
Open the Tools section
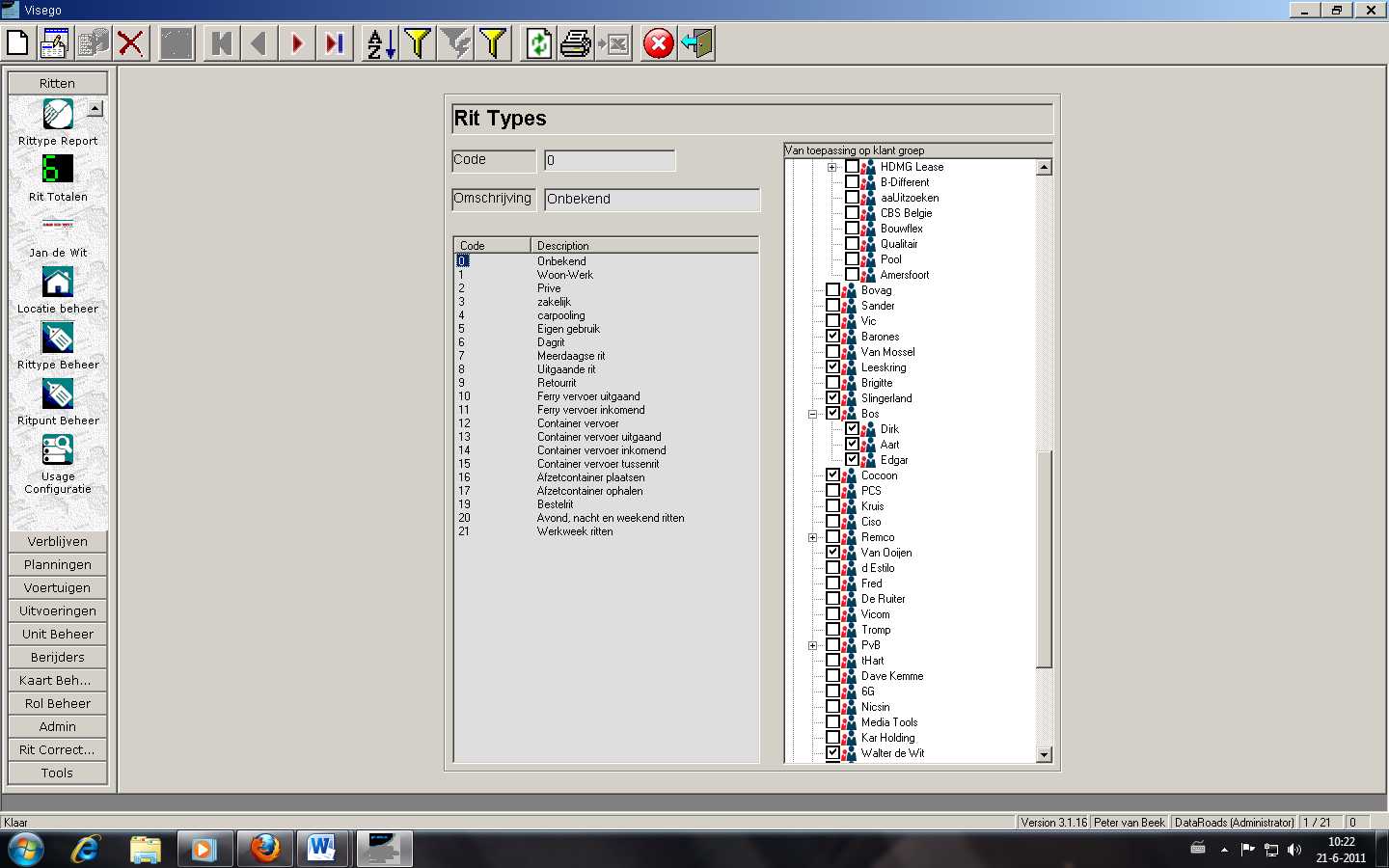coord(58,773)
